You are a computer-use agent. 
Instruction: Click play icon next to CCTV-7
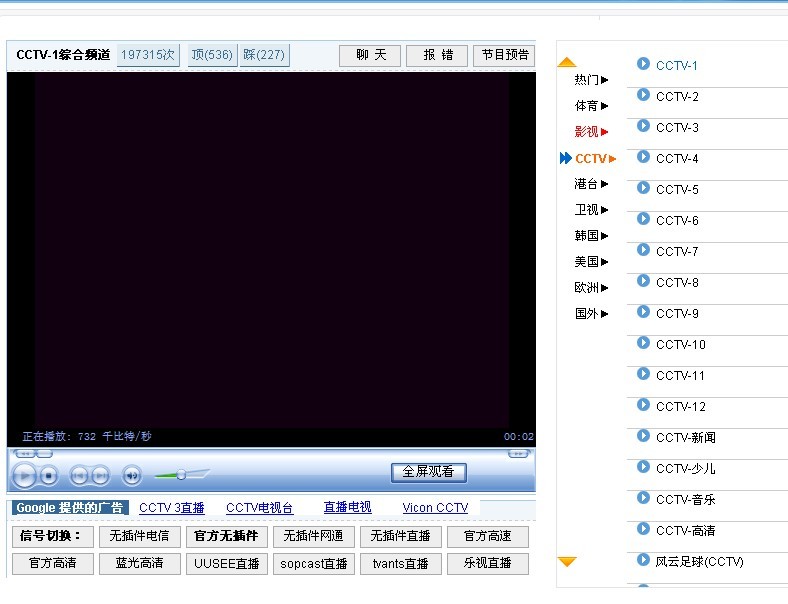tap(643, 250)
